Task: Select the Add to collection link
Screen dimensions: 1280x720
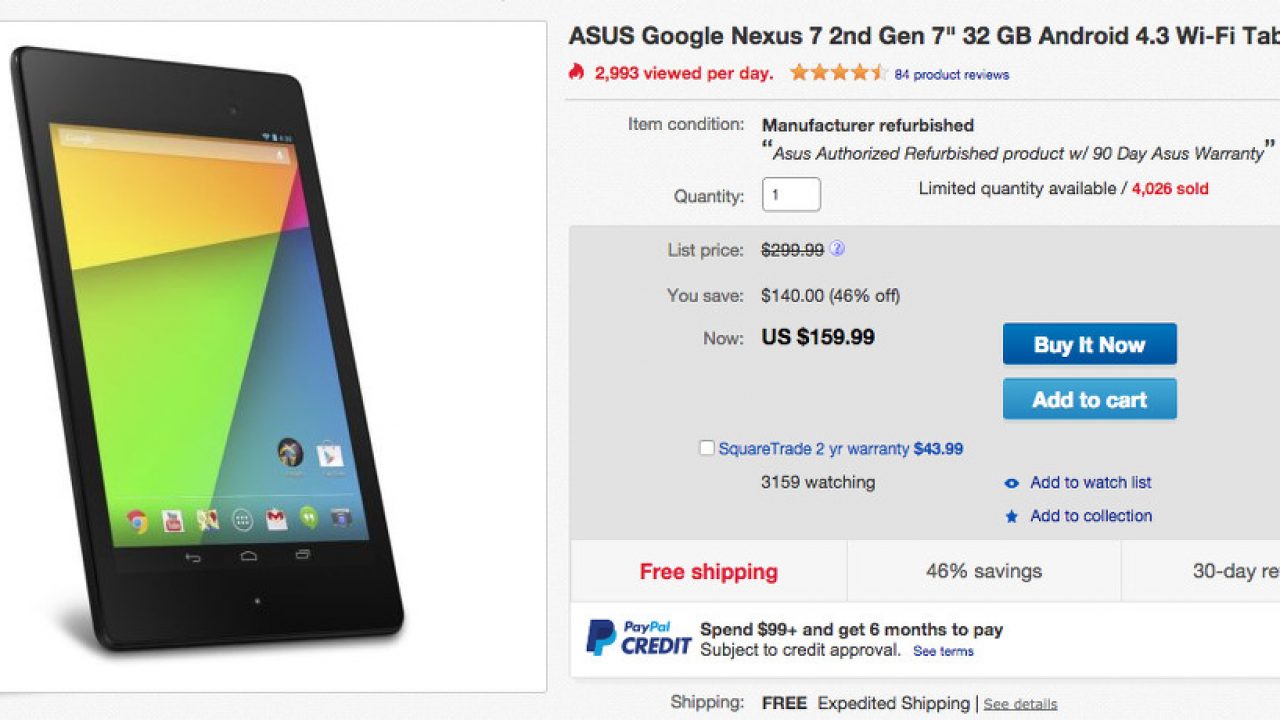Action: coord(1091,516)
